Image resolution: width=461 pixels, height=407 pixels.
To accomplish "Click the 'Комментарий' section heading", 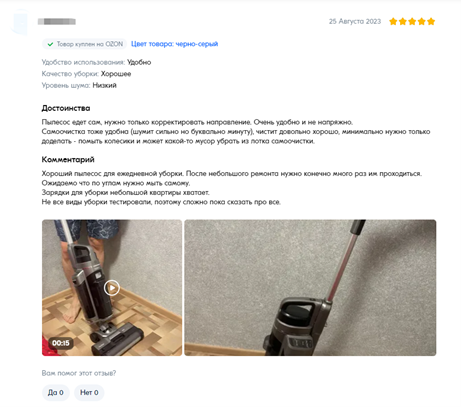I will 68,159.
